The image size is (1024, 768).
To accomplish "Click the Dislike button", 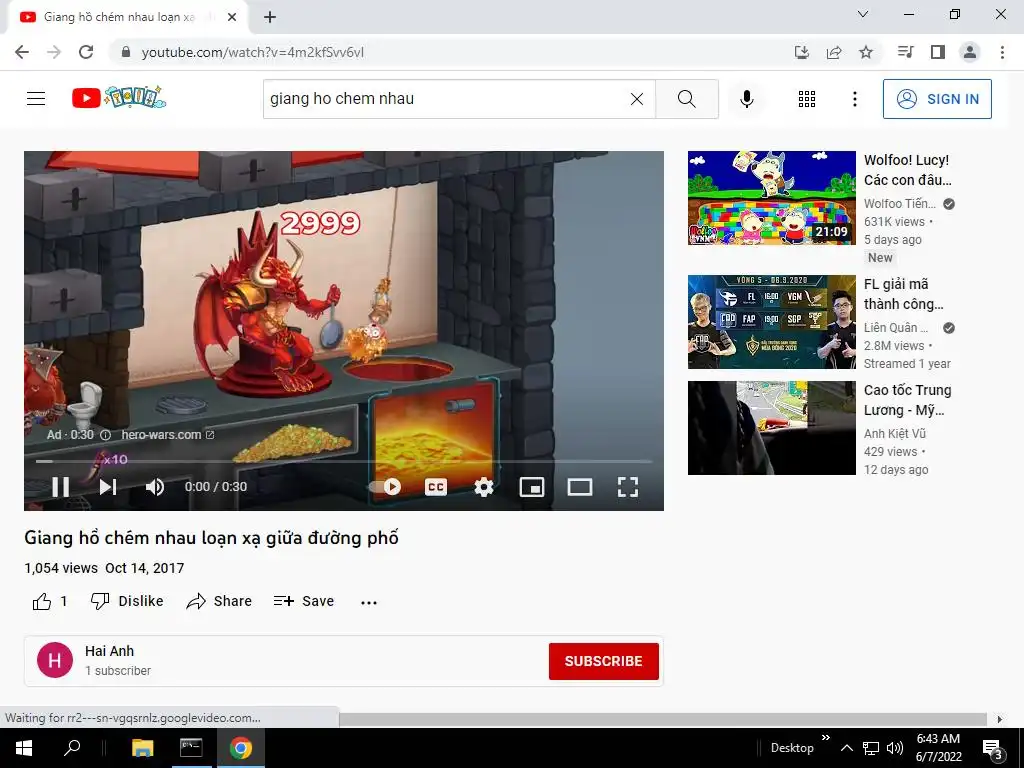I will click(x=127, y=601).
